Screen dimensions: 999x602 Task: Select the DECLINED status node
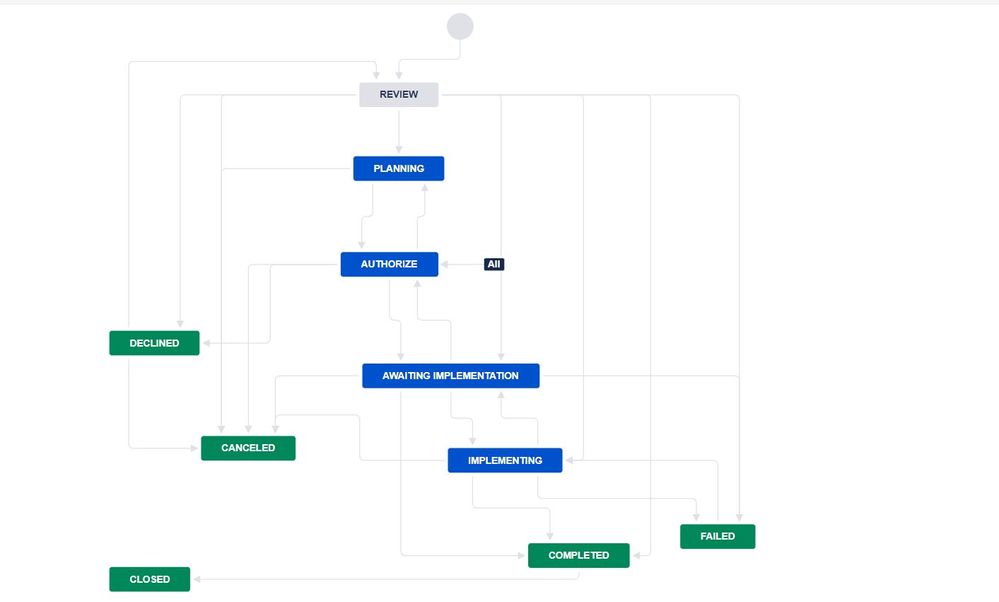pos(154,343)
